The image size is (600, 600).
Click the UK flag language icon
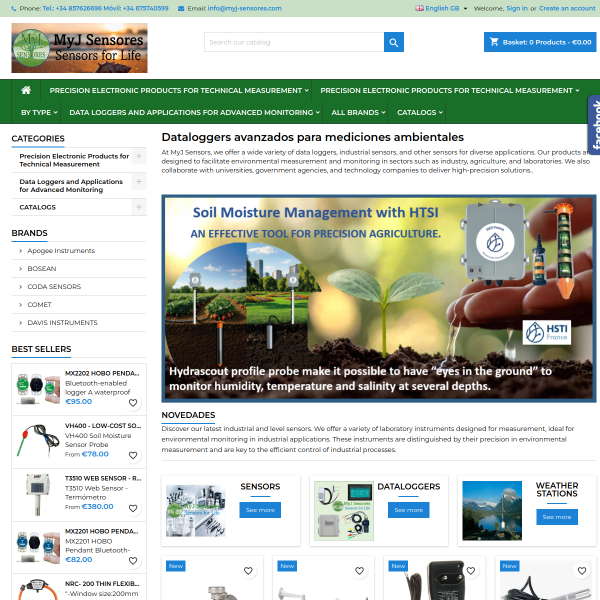pos(419,8)
